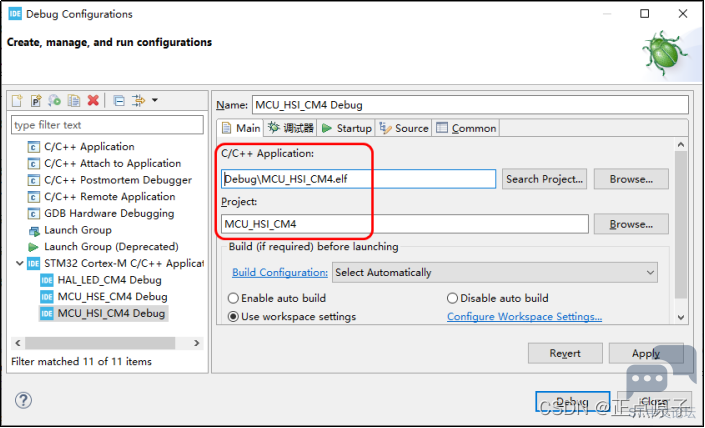Click scroll up arrow in Main tab

coord(681,144)
